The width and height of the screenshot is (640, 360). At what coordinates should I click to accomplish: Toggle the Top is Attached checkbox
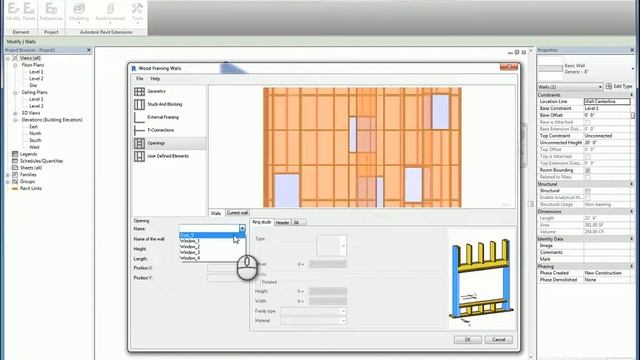point(588,157)
